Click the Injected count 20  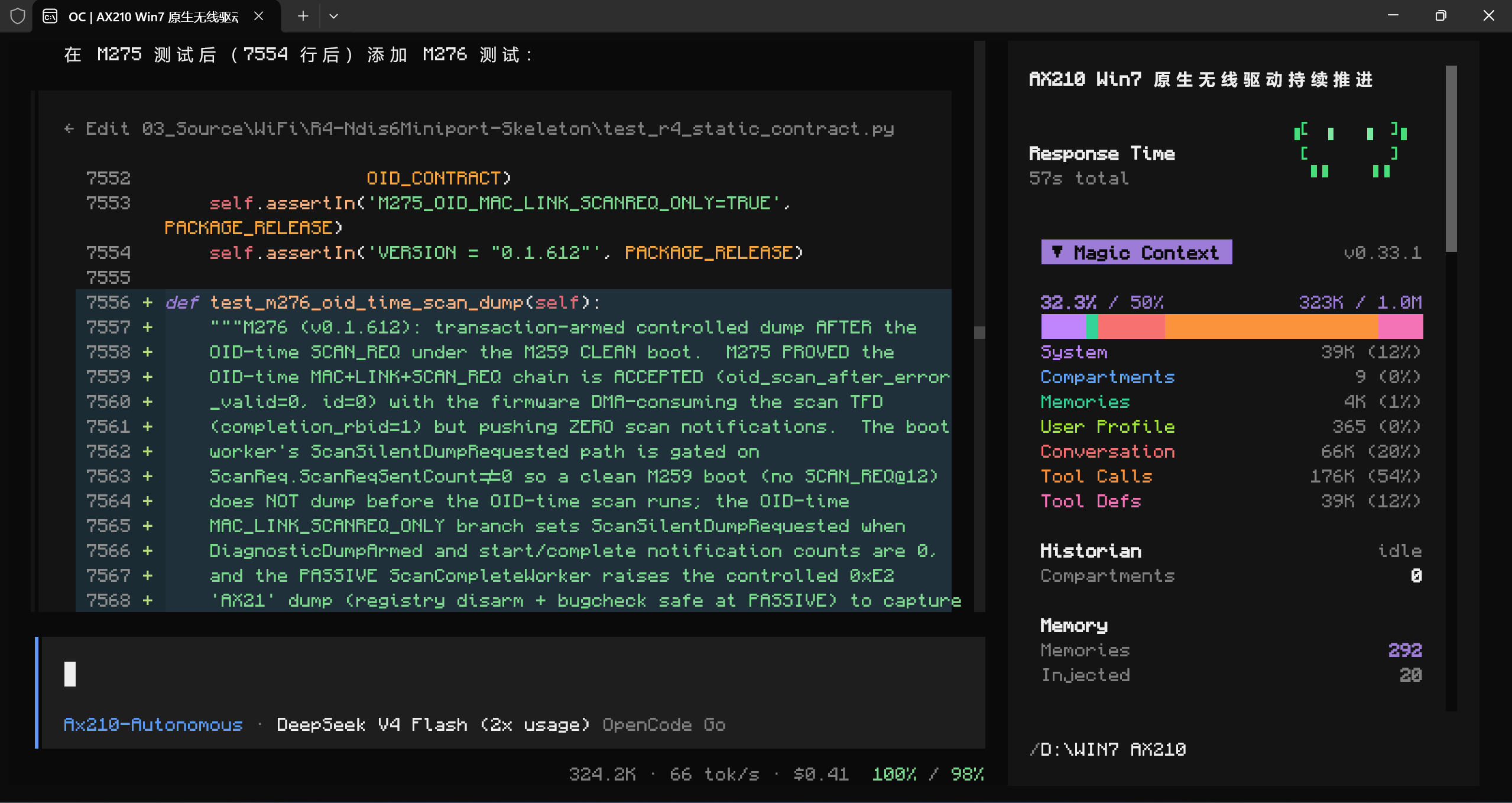tap(1410, 675)
